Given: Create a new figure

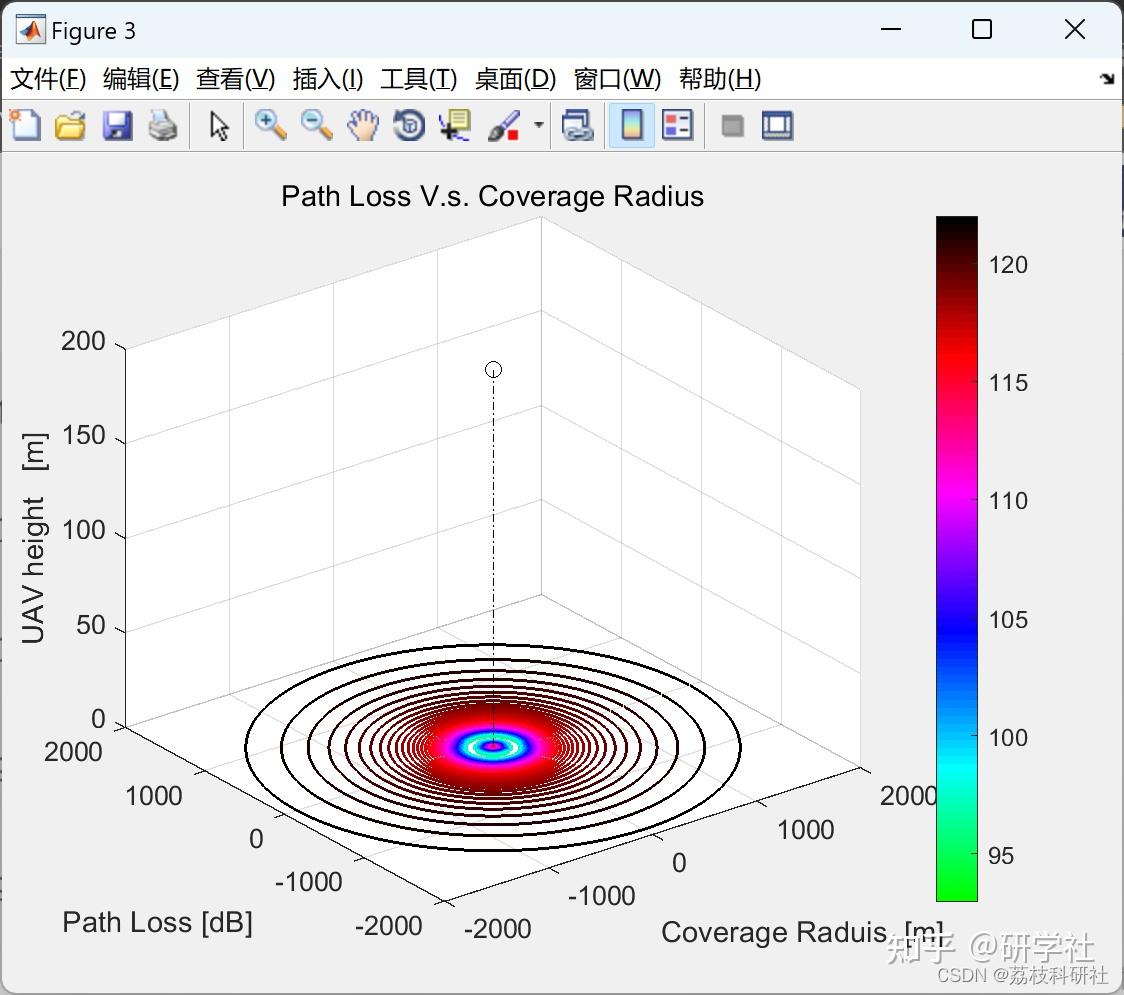Looking at the screenshot, I should 25,125.
